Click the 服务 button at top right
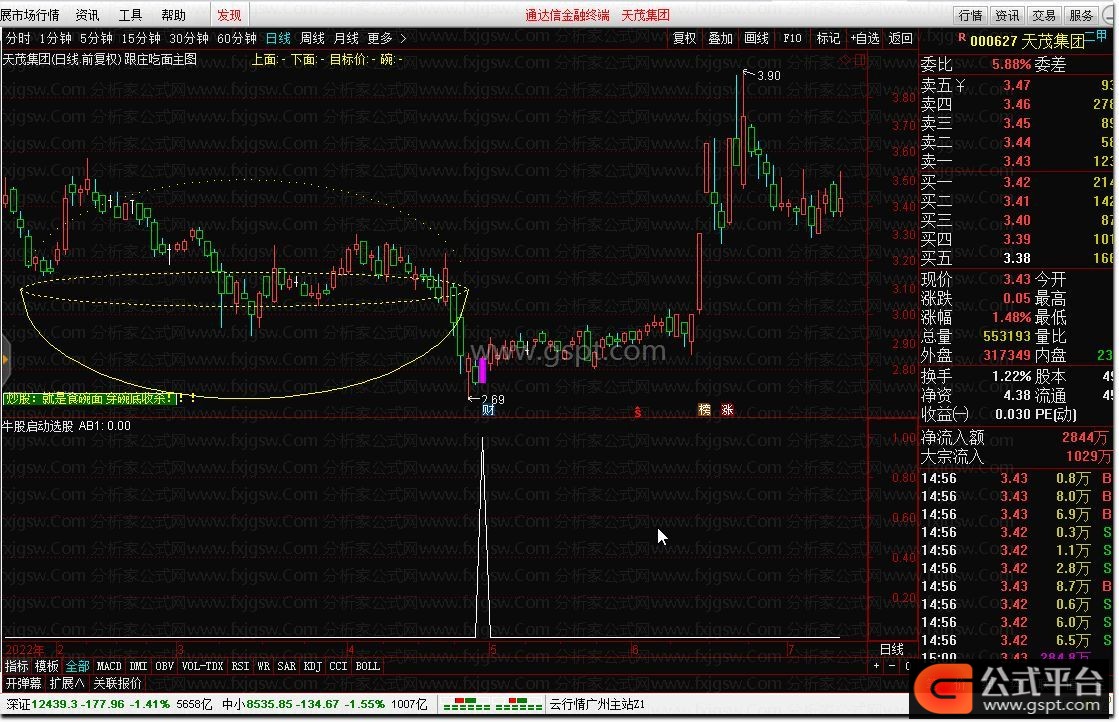 coord(1080,15)
